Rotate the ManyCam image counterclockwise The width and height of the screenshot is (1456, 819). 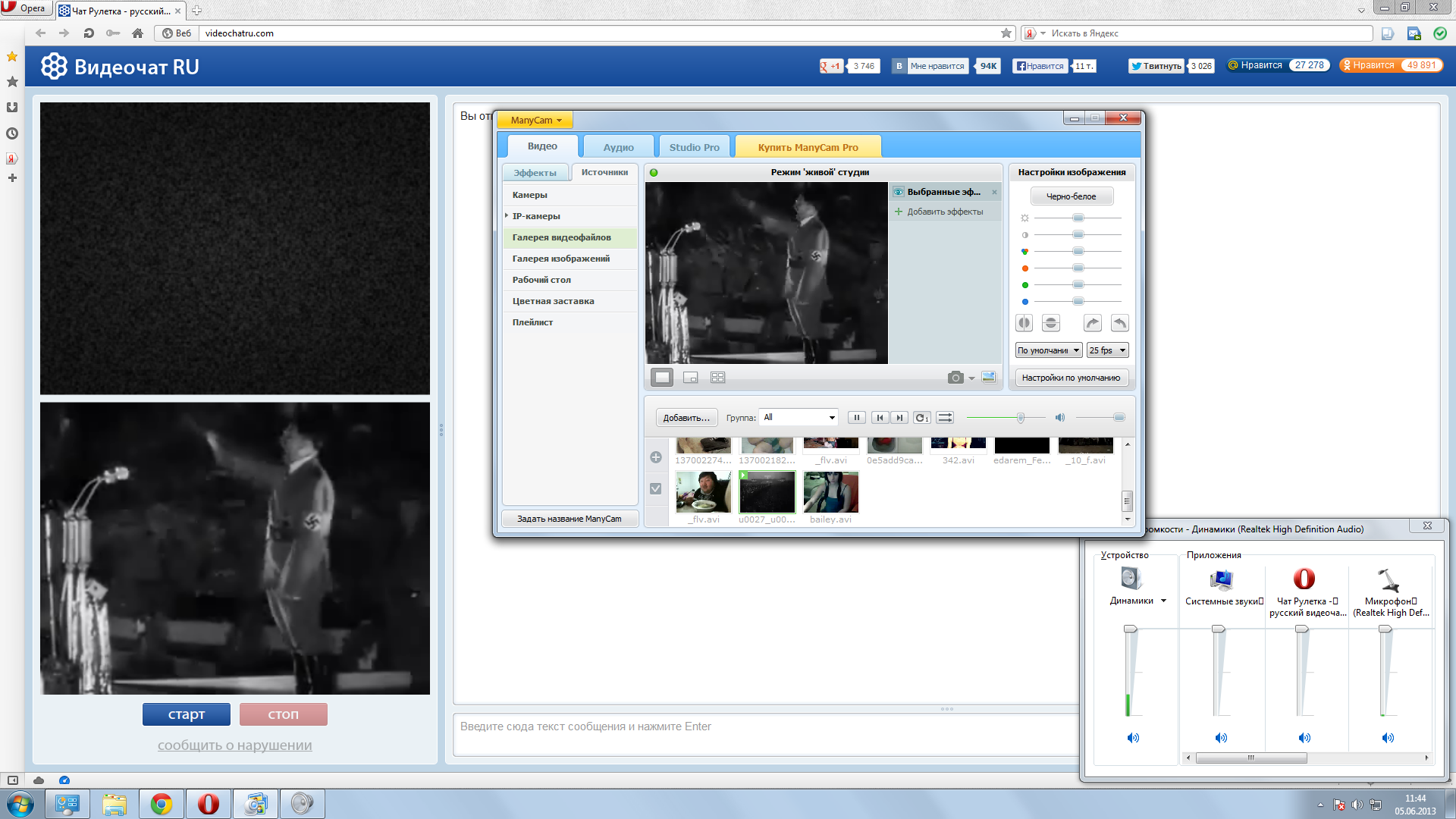pyautogui.click(x=1119, y=323)
